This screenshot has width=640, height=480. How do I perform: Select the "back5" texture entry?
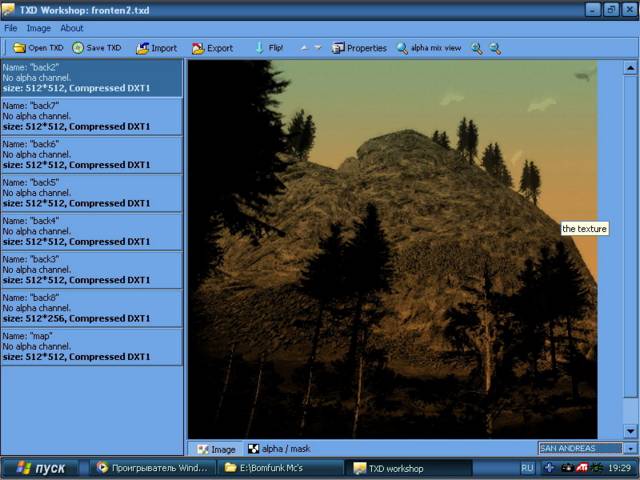pos(91,193)
